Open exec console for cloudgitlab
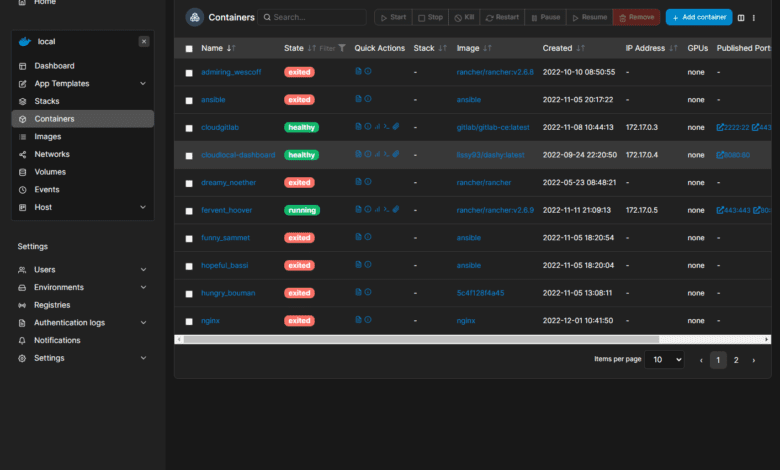The width and height of the screenshot is (780, 470). point(386,126)
